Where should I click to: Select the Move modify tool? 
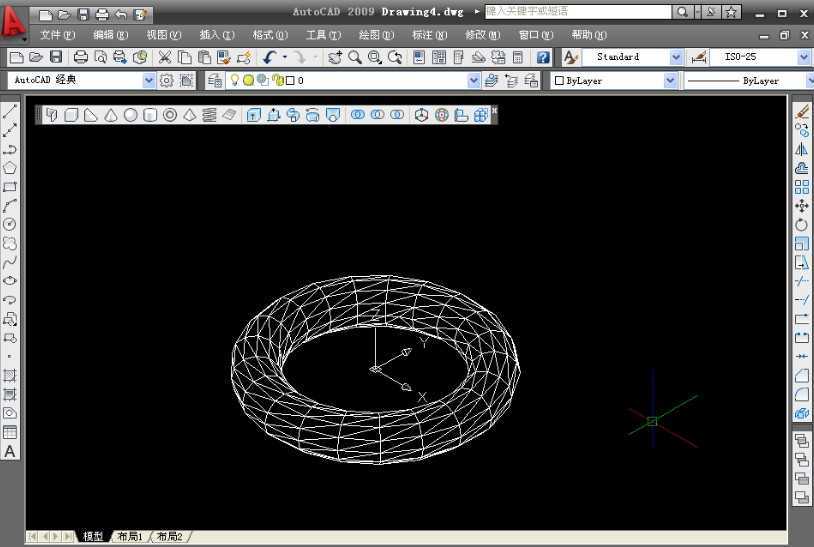point(802,206)
